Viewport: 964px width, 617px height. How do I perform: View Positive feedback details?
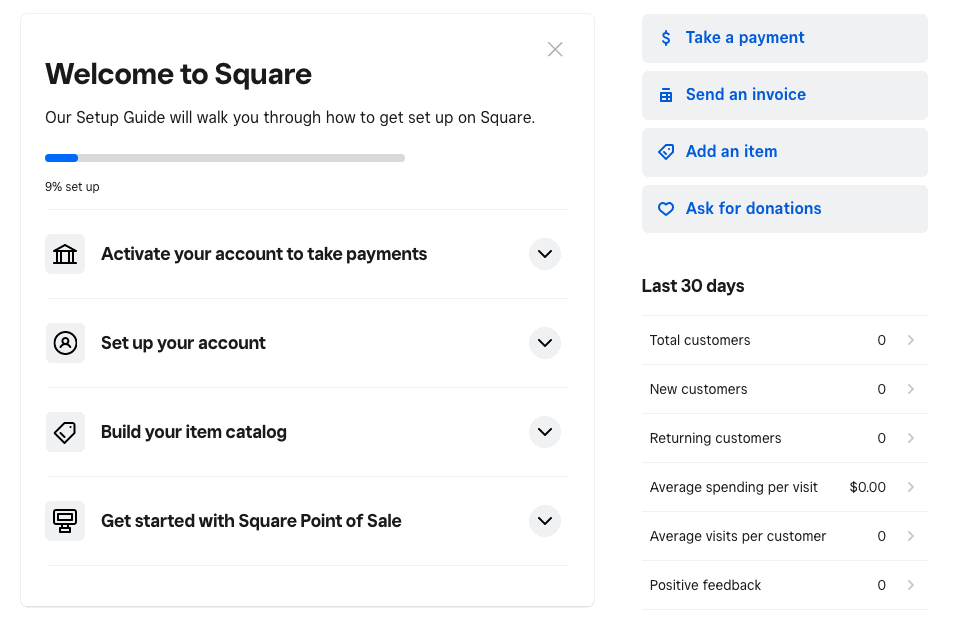784,585
